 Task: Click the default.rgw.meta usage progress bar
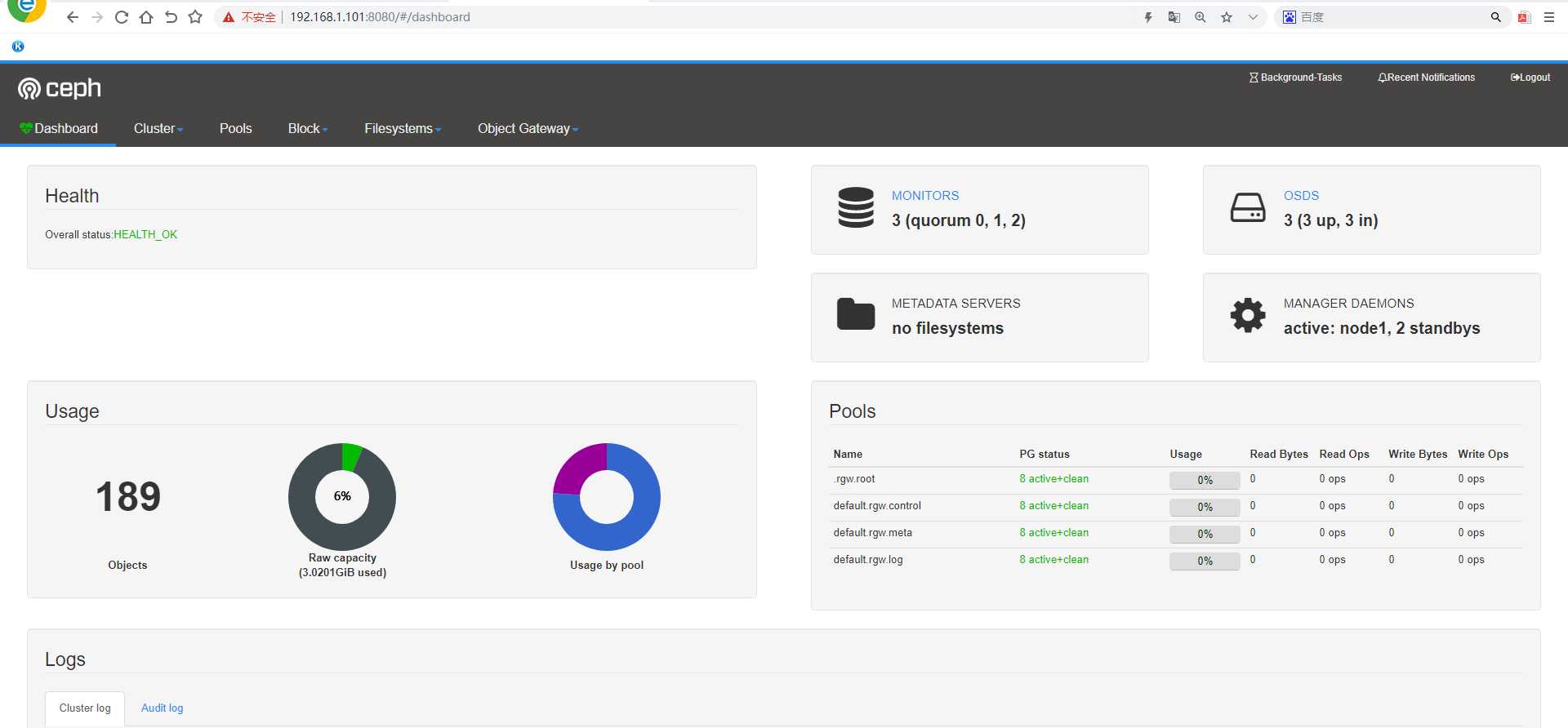(1205, 534)
